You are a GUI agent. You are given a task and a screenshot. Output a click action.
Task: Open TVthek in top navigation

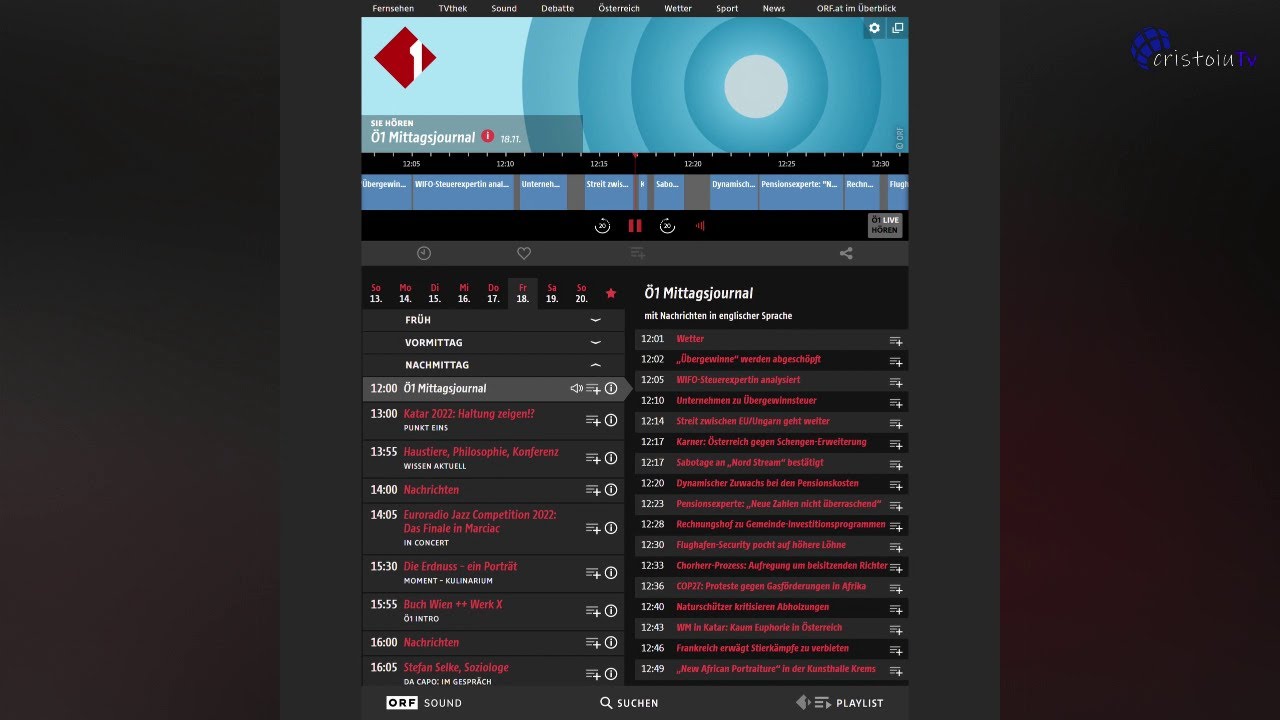click(x=453, y=8)
